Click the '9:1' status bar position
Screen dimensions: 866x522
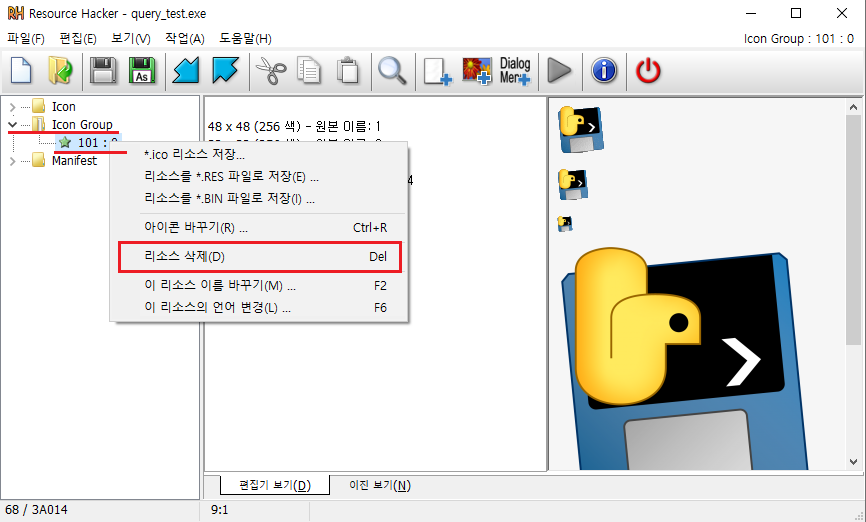(x=219, y=509)
